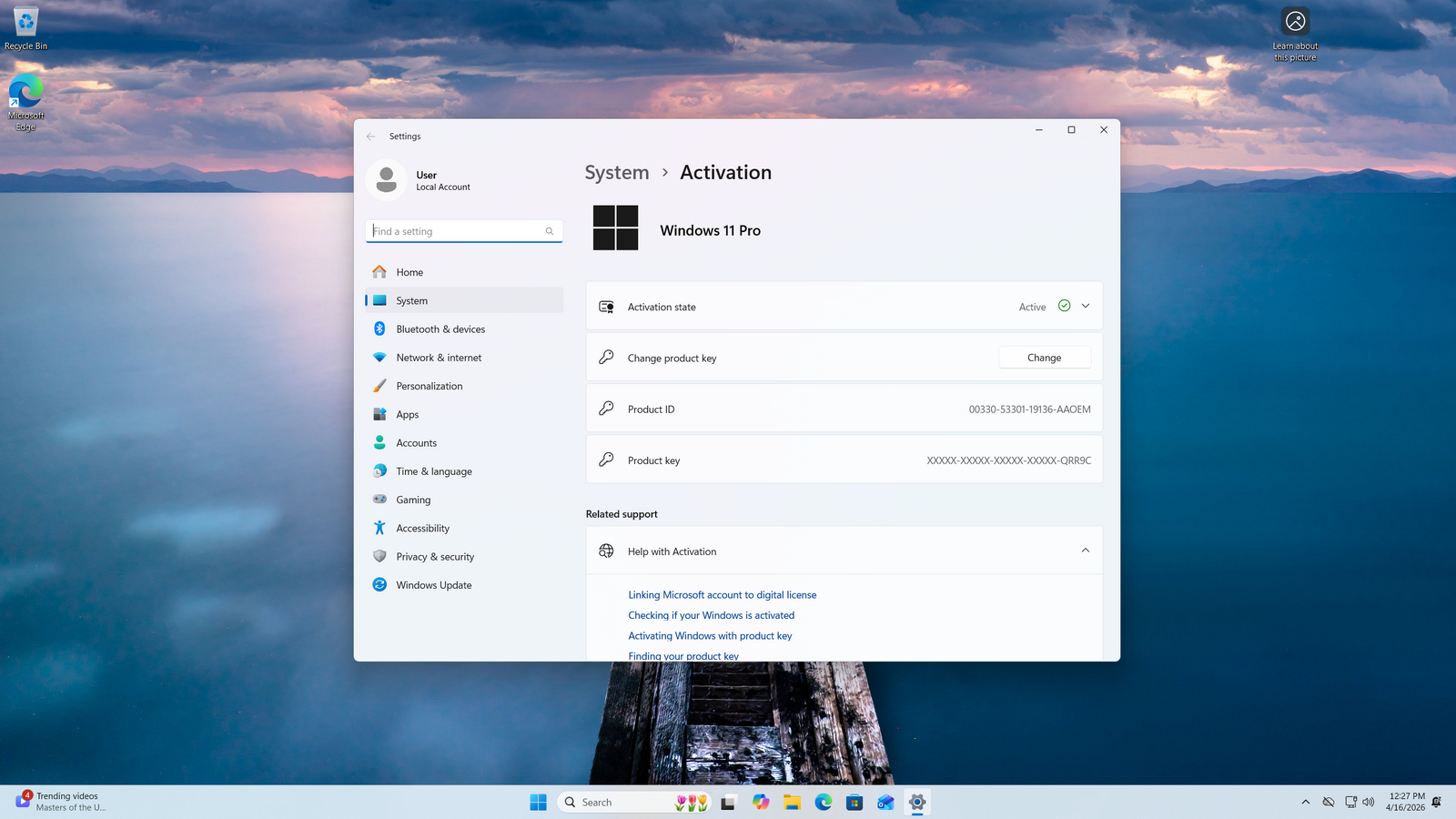The image size is (1456, 819).
Task: Expand the Activation state details chevron
Action: [x=1085, y=307]
